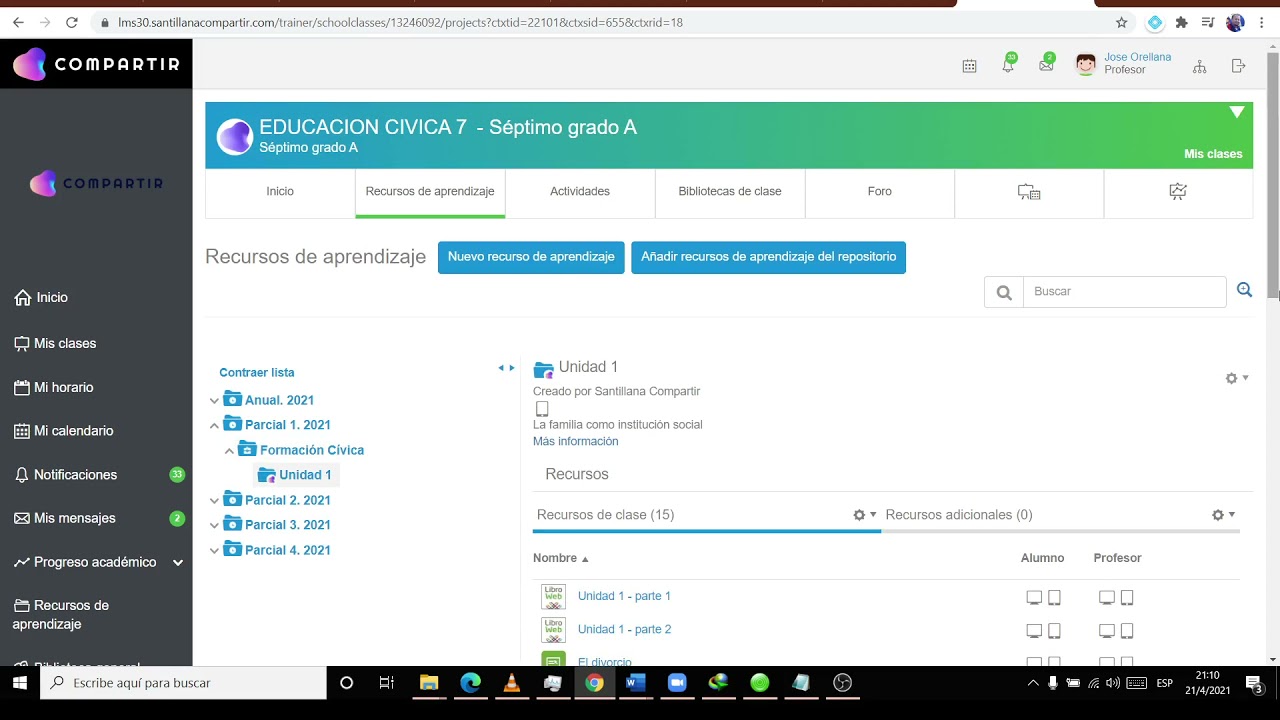The width and height of the screenshot is (1280, 720).
Task: Open gear menu for Unidad 1
Action: pyautogui.click(x=1237, y=378)
